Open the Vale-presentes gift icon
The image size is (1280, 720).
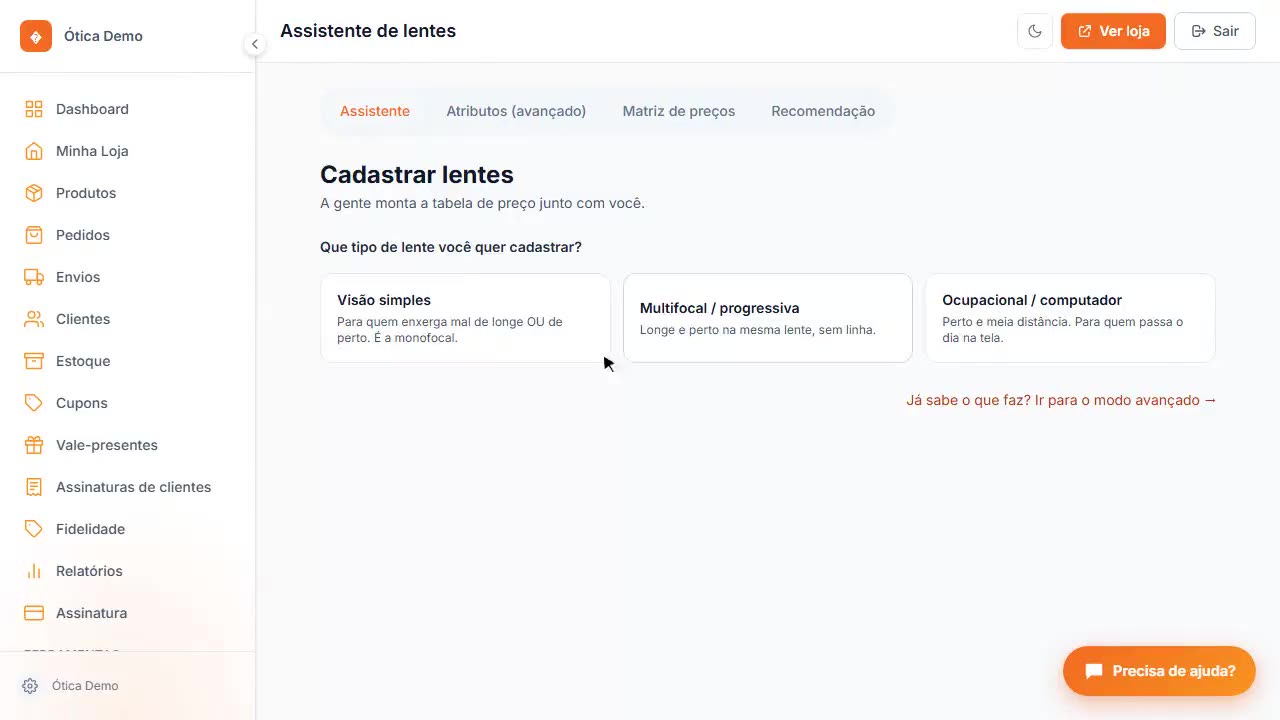click(34, 445)
